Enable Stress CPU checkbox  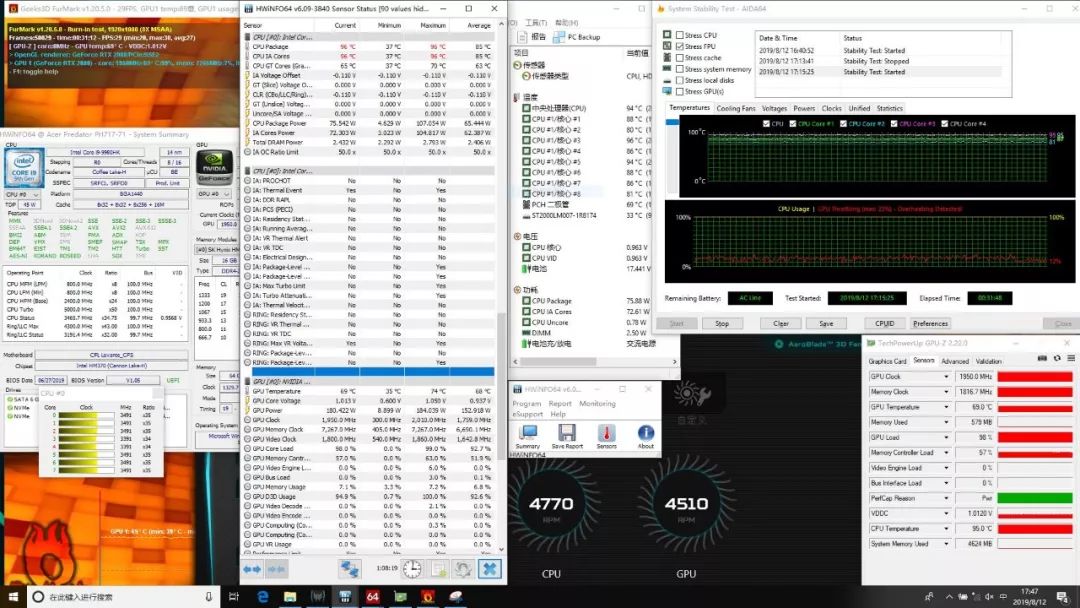pyautogui.click(x=680, y=35)
